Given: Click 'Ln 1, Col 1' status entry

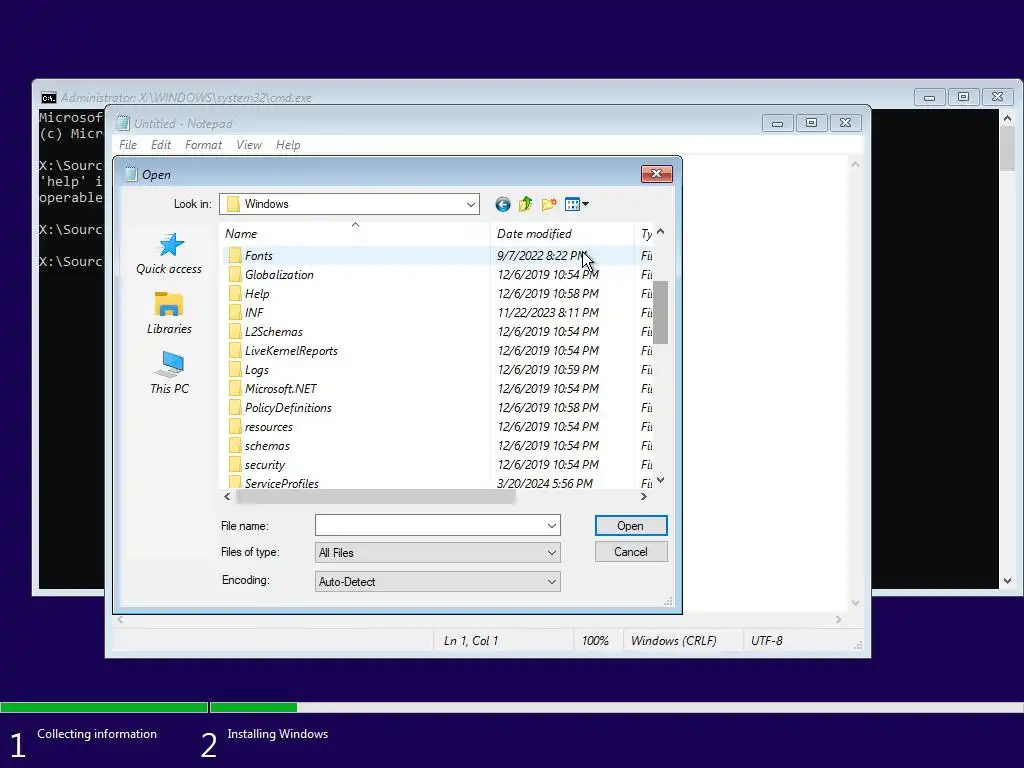Looking at the screenshot, I should (471, 641).
